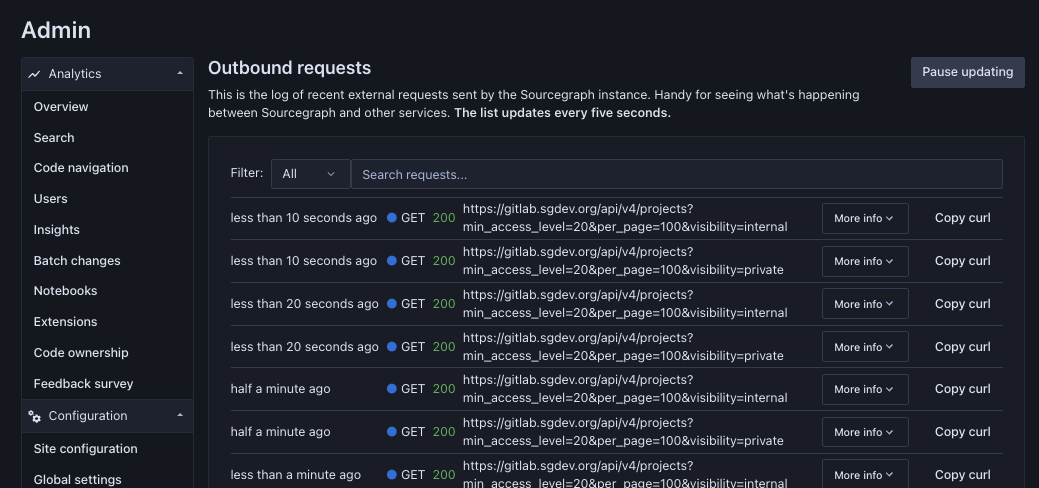1039x488 pixels.
Task: Open the All filter dropdown
Action: pos(310,174)
